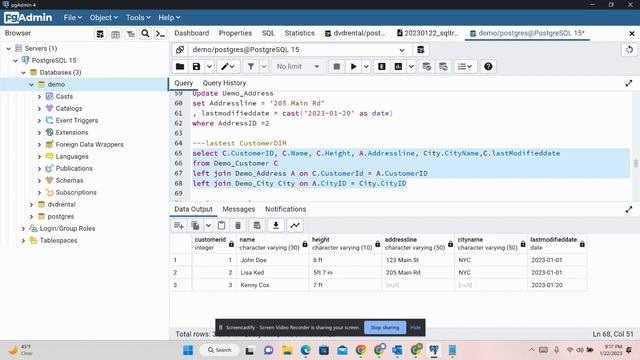Open the copy options dropdown arrow

click(x=208, y=225)
